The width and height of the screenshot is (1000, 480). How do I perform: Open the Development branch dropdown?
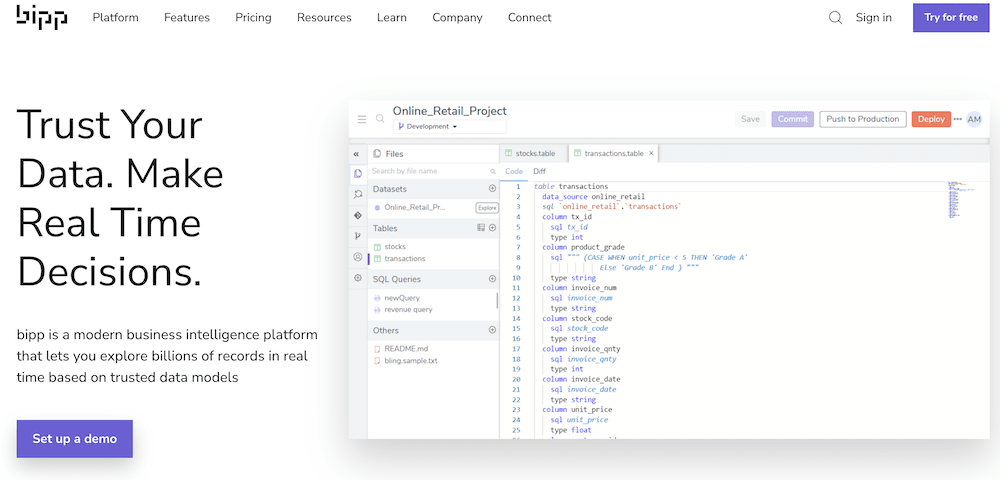coord(449,126)
